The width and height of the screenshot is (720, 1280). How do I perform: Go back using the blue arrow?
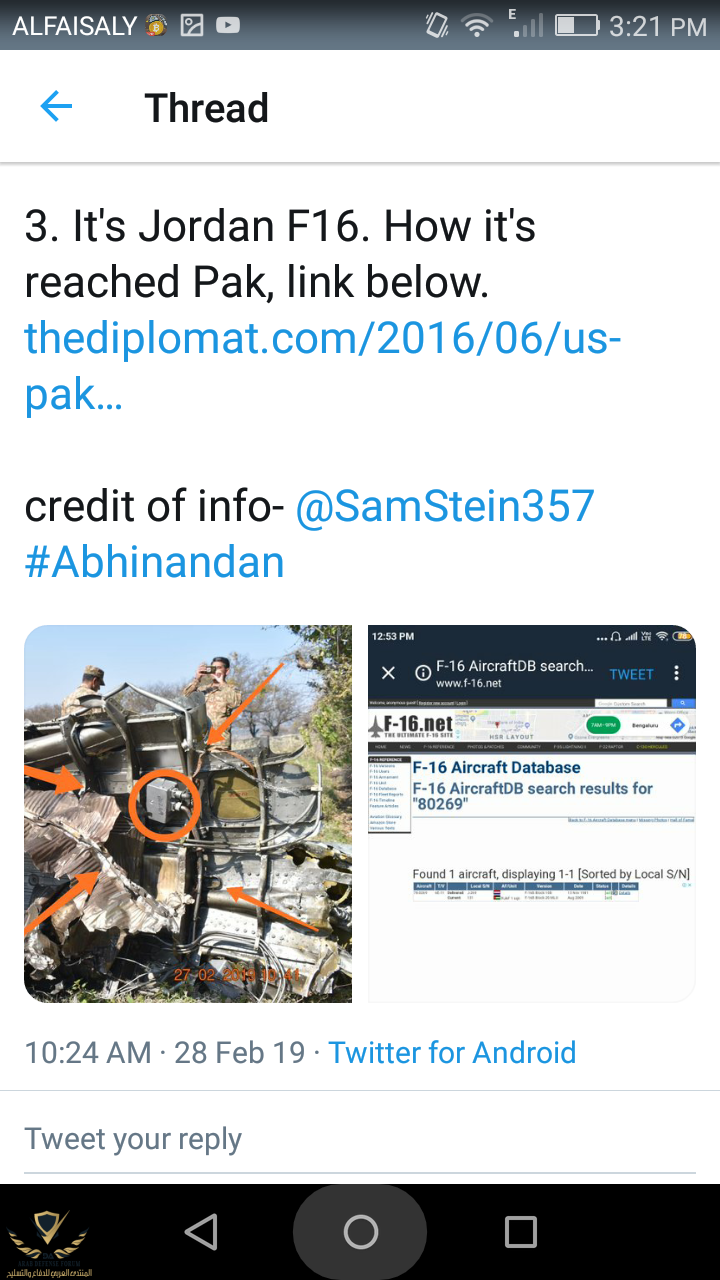(56, 107)
